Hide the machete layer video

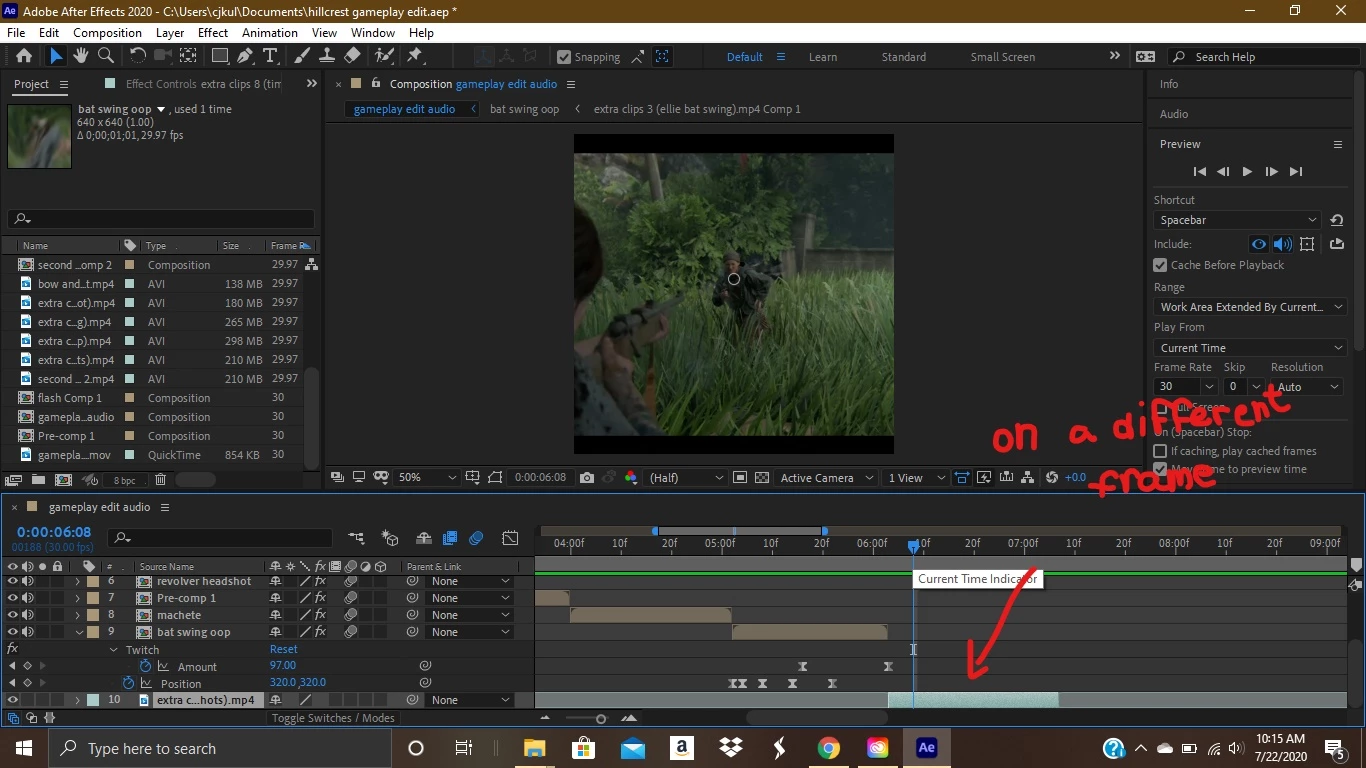13,615
